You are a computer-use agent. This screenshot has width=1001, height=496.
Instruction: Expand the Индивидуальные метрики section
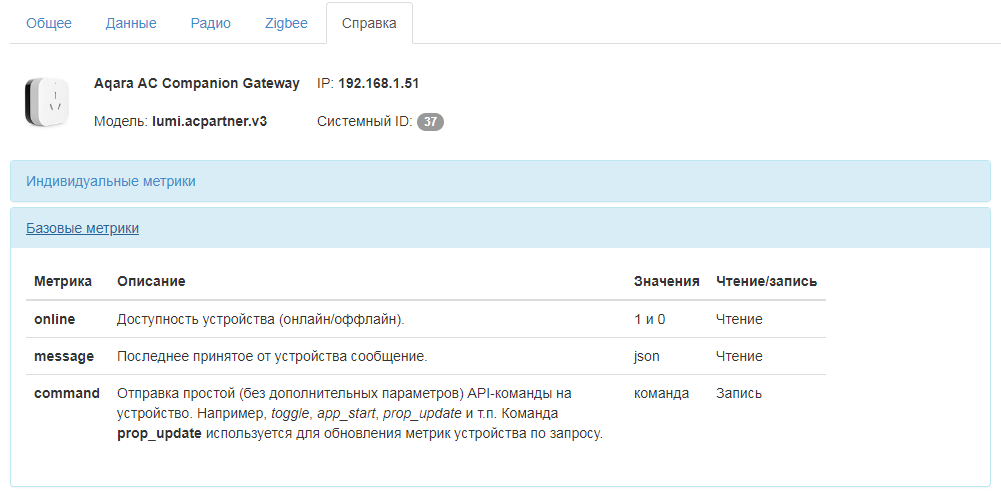[111, 181]
